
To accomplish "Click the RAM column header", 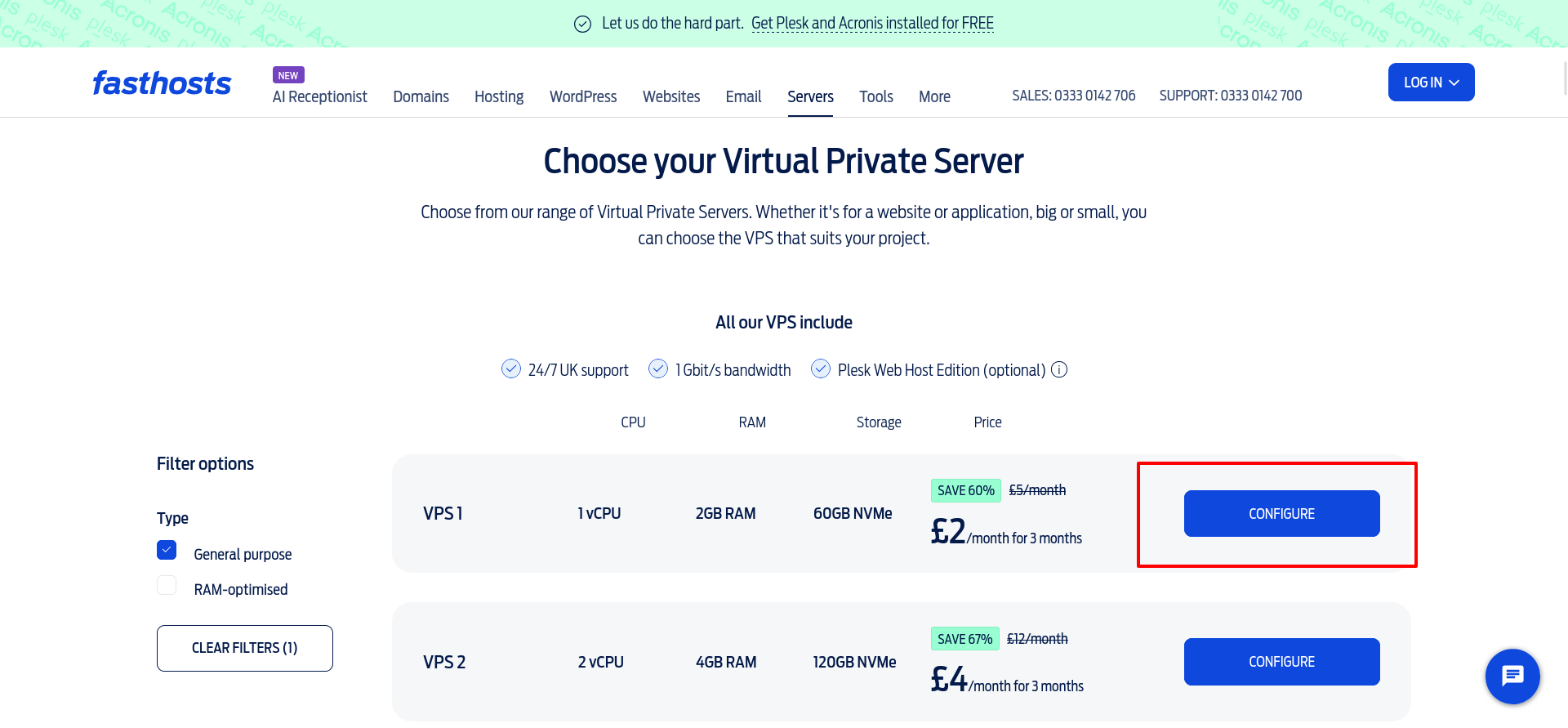I will (x=752, y=422).
